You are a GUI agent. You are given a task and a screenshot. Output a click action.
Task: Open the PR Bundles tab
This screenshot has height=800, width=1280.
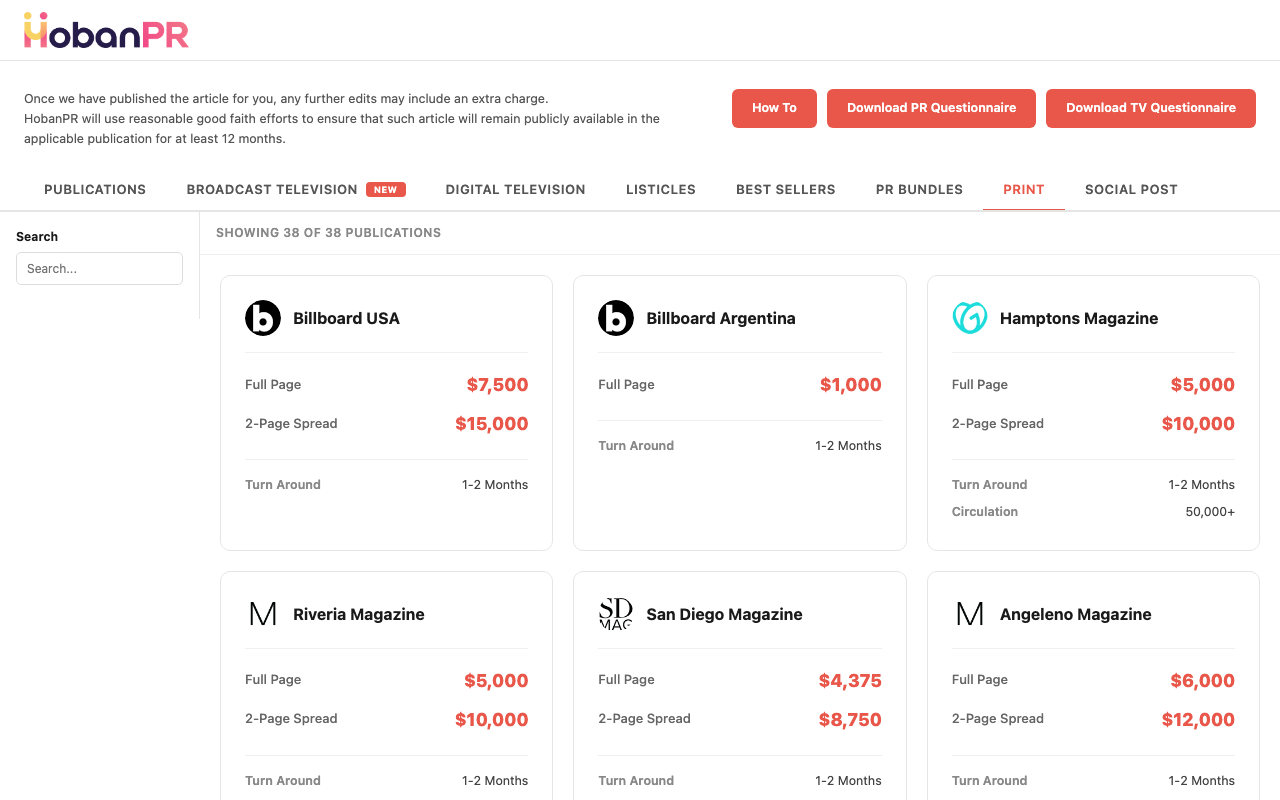click(919, 189)
